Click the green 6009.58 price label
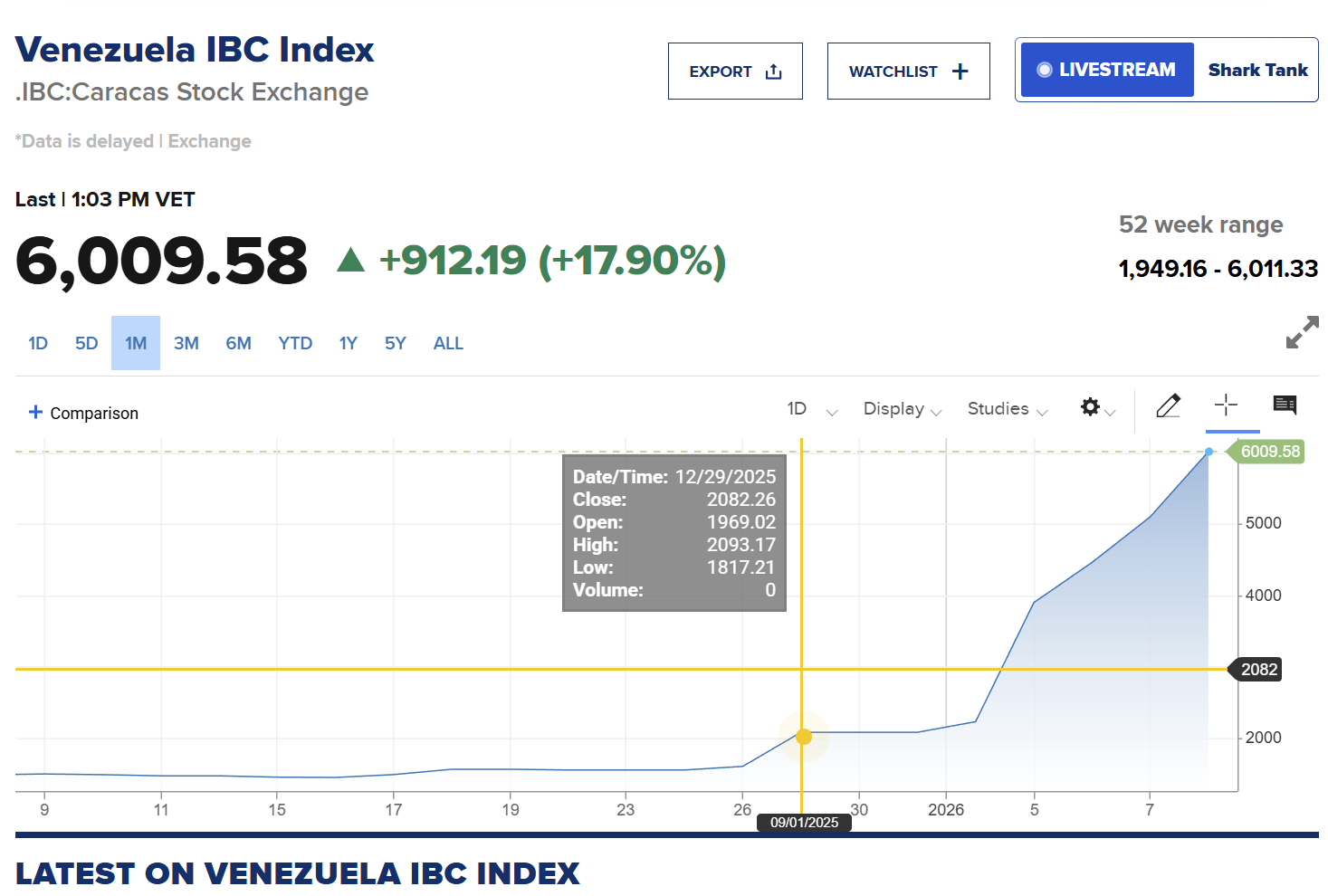This screenshot has width=1328, height=896. click(x=1269, y=452)
